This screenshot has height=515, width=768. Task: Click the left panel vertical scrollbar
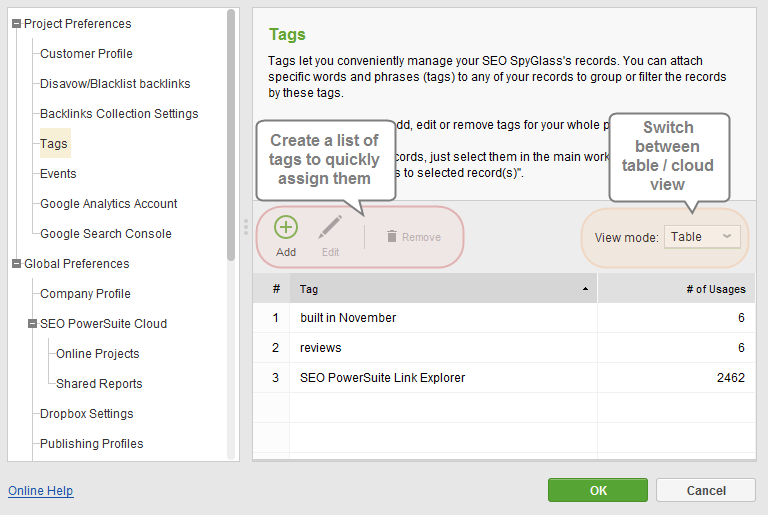point(232,130)
